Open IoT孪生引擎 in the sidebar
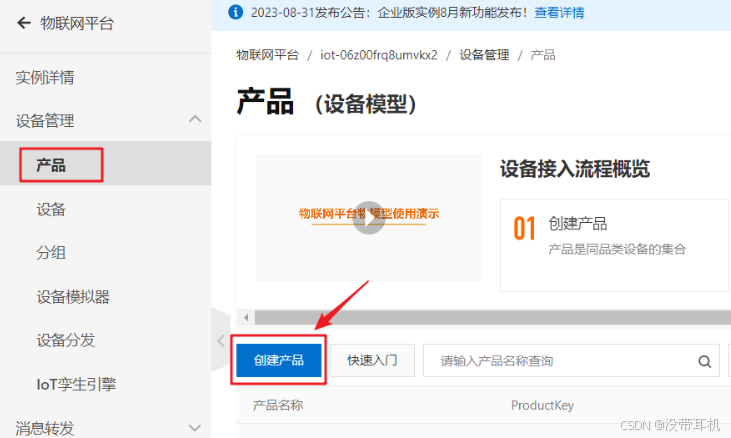Viewport: 731px width, 438px height. [x=76, y=384]
